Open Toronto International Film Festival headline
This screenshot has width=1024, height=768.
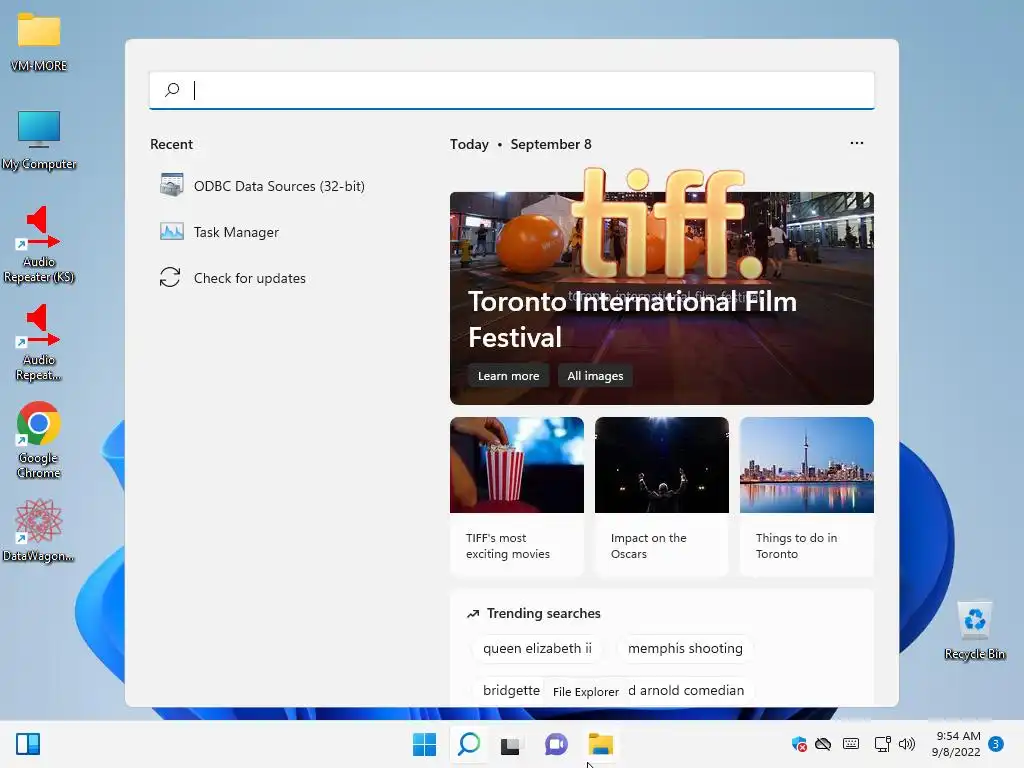(x=632, y=319)
